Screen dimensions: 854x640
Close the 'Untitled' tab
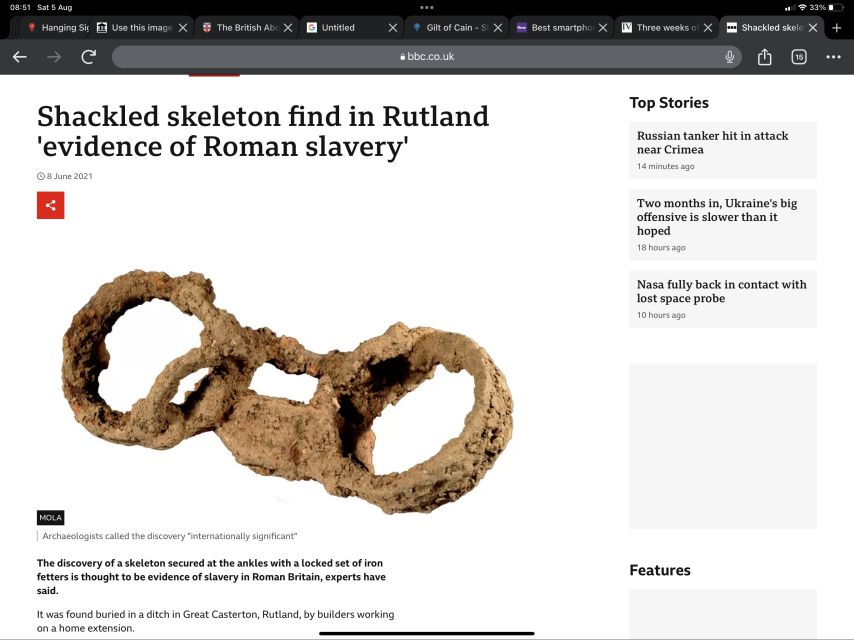tap(391, 27)
